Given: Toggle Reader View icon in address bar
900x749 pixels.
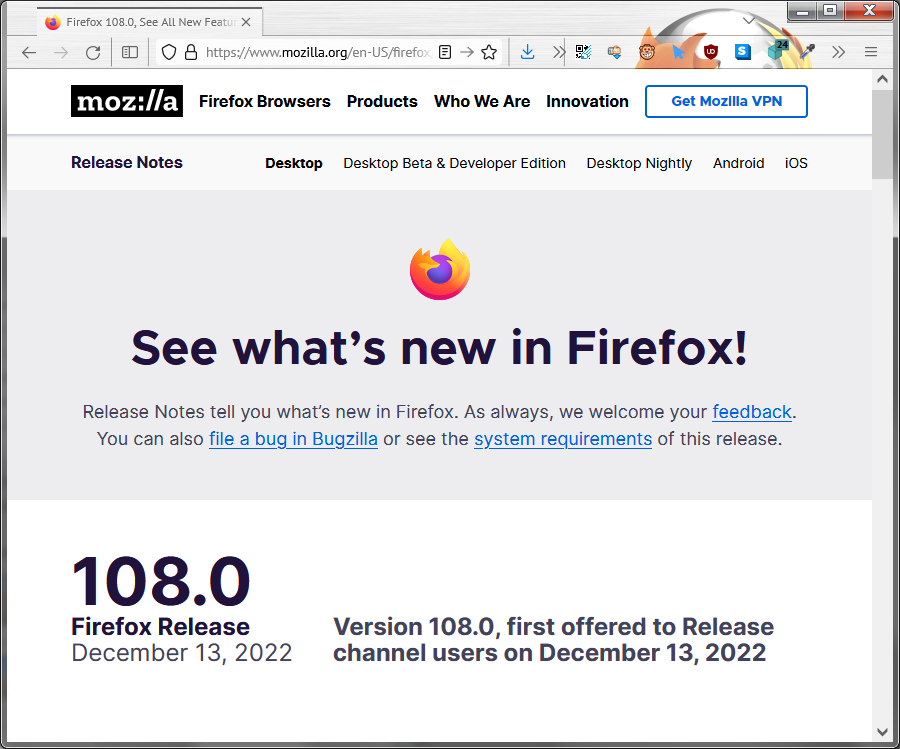Looking at the screenshot, I should pos(445,52).
